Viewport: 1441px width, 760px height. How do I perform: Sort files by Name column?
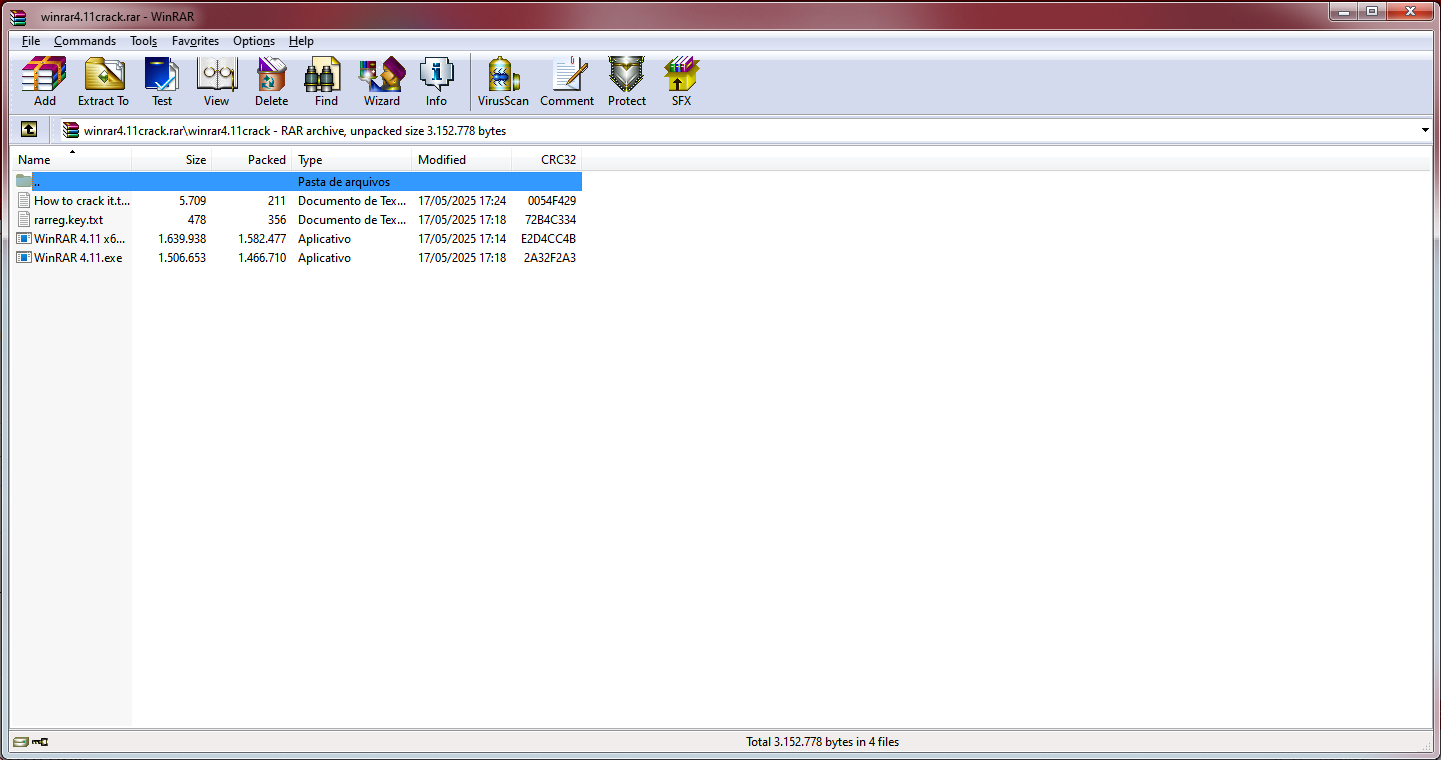pyautogui.click(x=72, y=159)
